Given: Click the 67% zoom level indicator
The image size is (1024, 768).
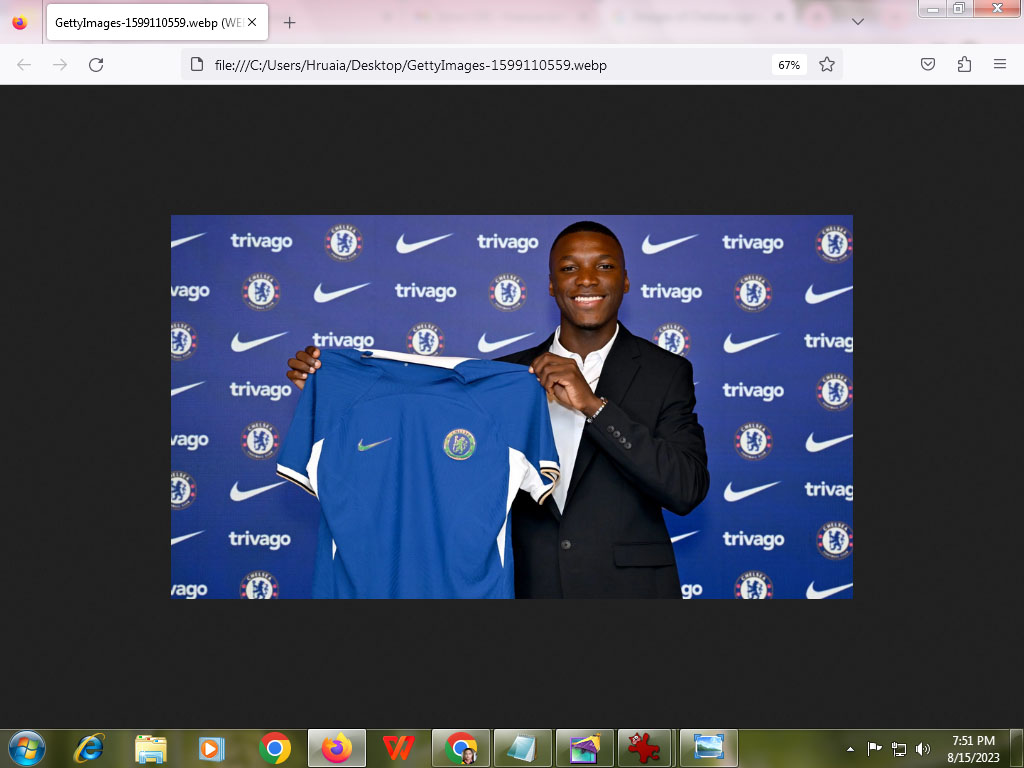Looking at the screenshot, I should 789,65.
